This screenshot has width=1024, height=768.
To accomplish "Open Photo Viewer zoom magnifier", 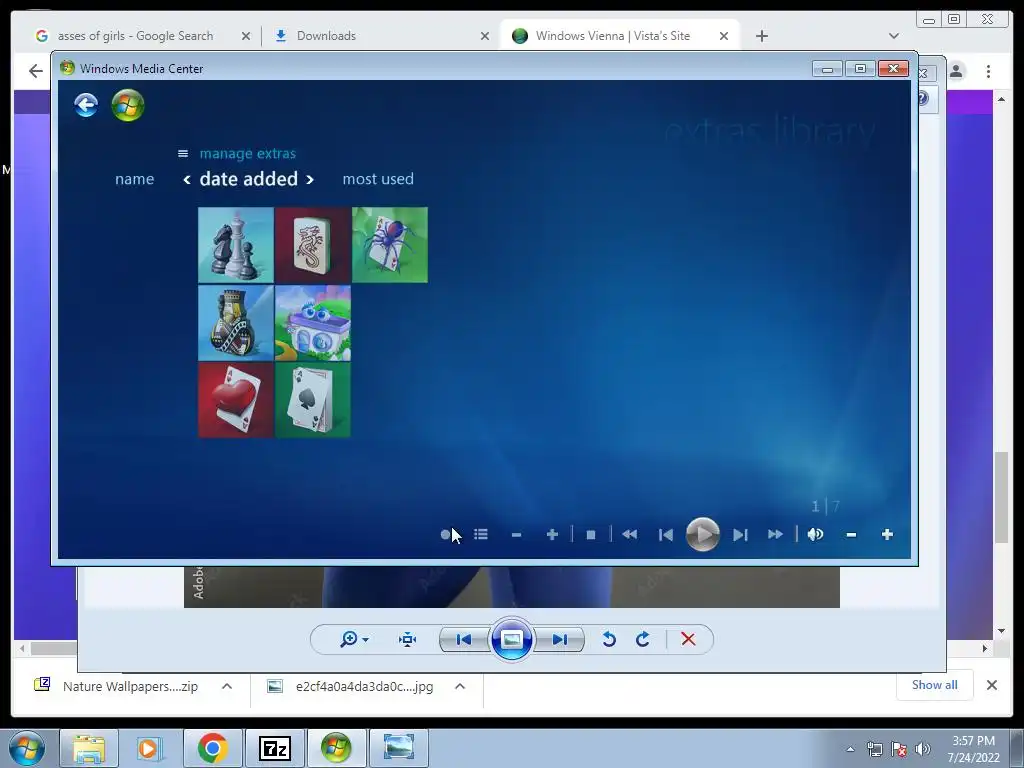I will pos(353,639).
